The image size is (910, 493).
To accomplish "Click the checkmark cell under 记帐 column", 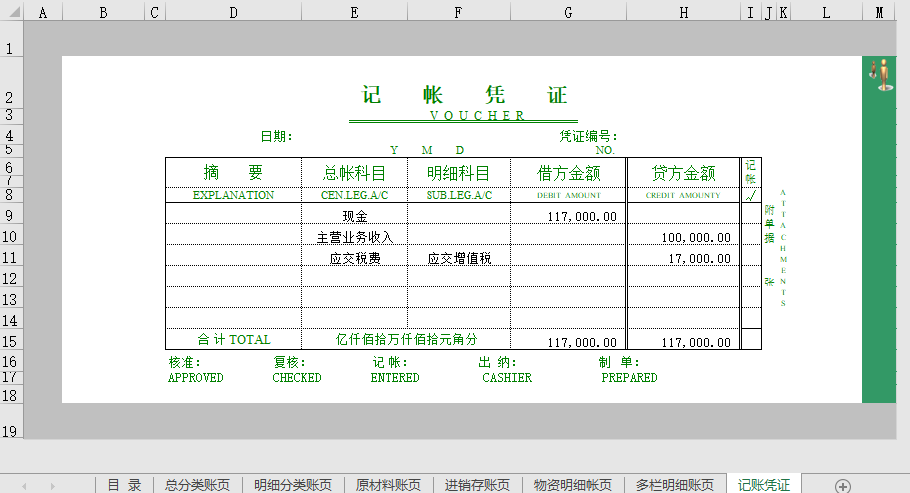I will [751, 195].
